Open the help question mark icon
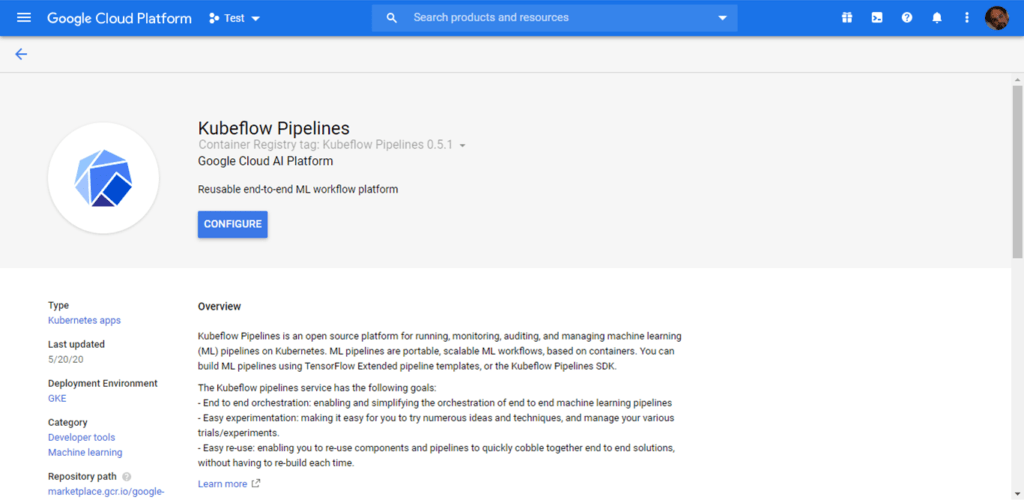The image size is (1024, 500). coord(907,18)
